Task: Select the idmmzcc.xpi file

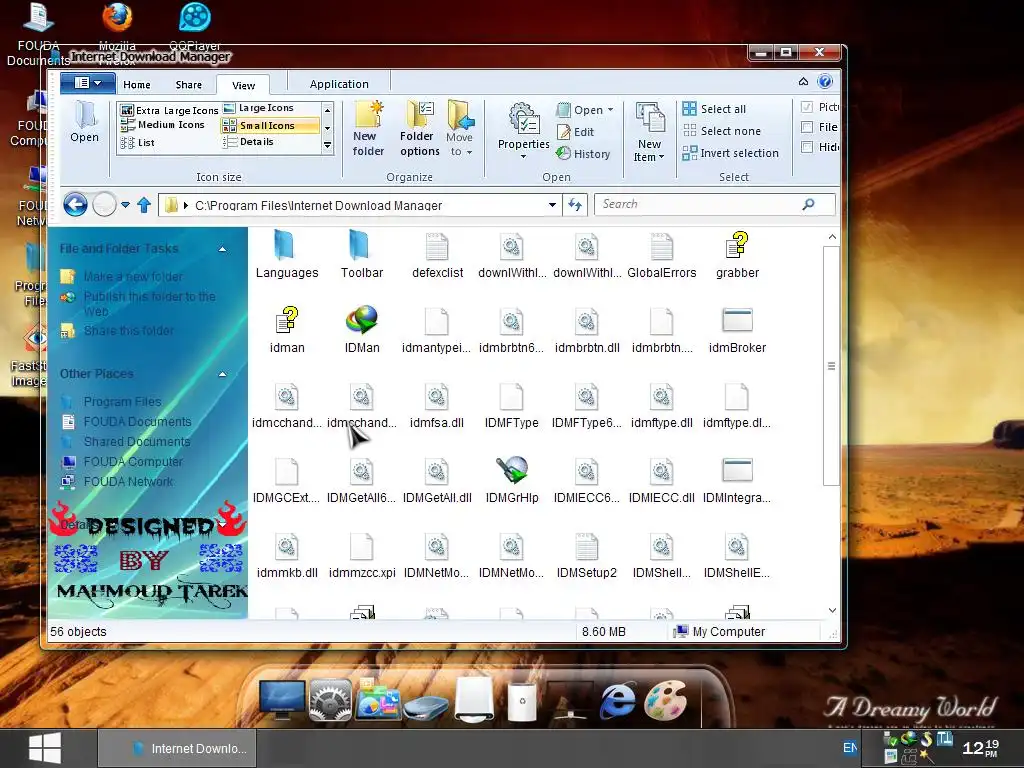Action: [x=362, y=555]
